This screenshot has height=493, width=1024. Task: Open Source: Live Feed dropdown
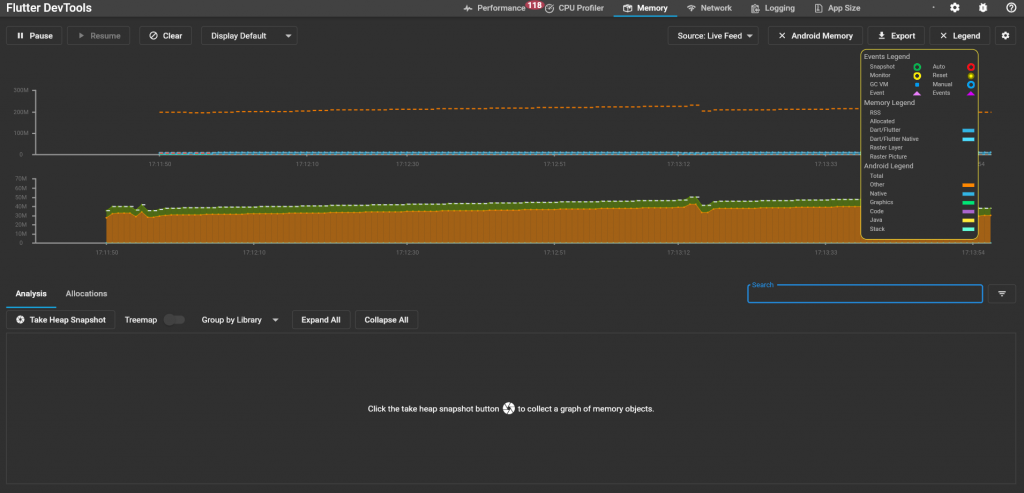713,36
